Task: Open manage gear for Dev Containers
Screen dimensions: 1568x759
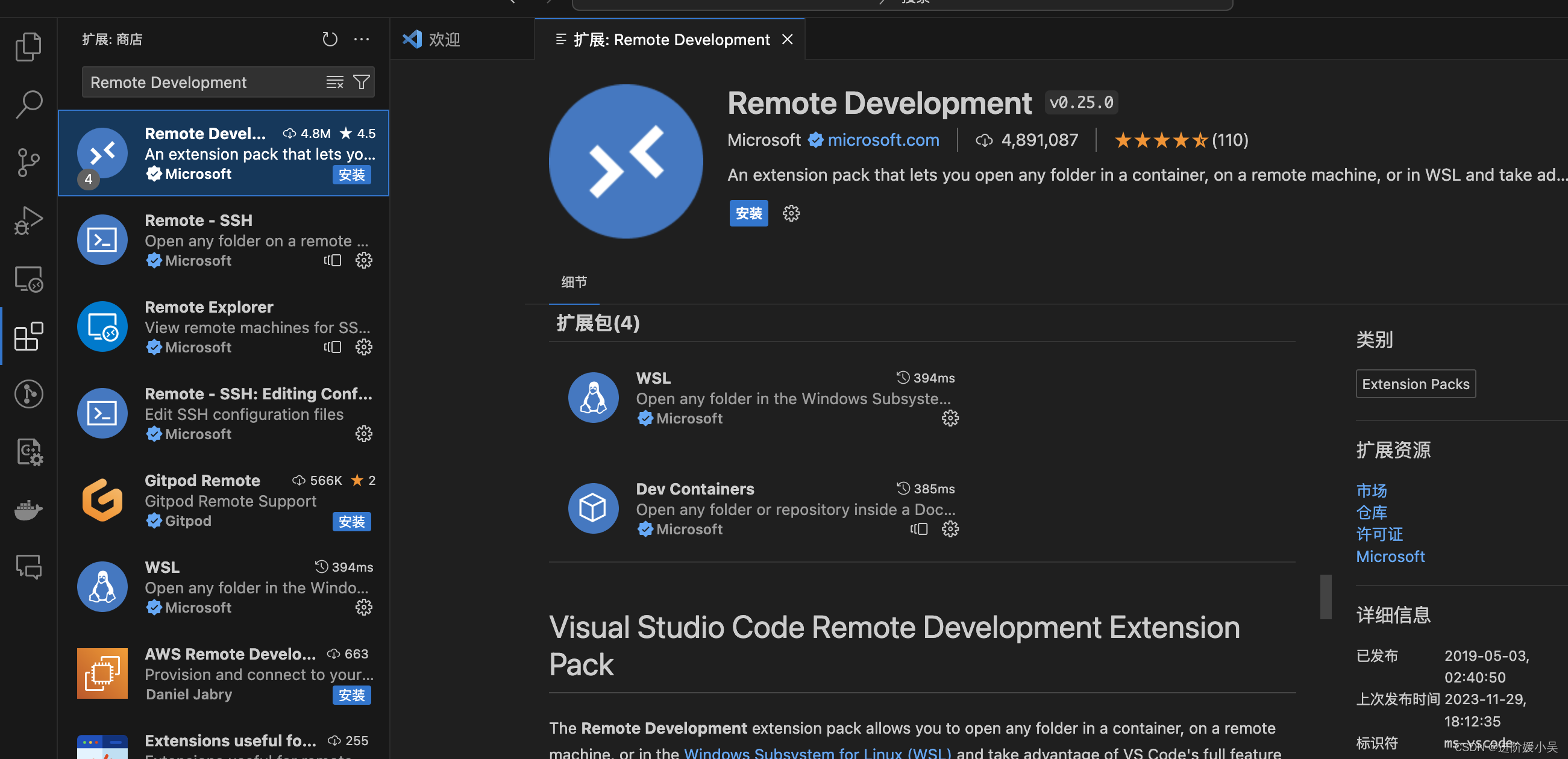Action: (x=950, y=529)
